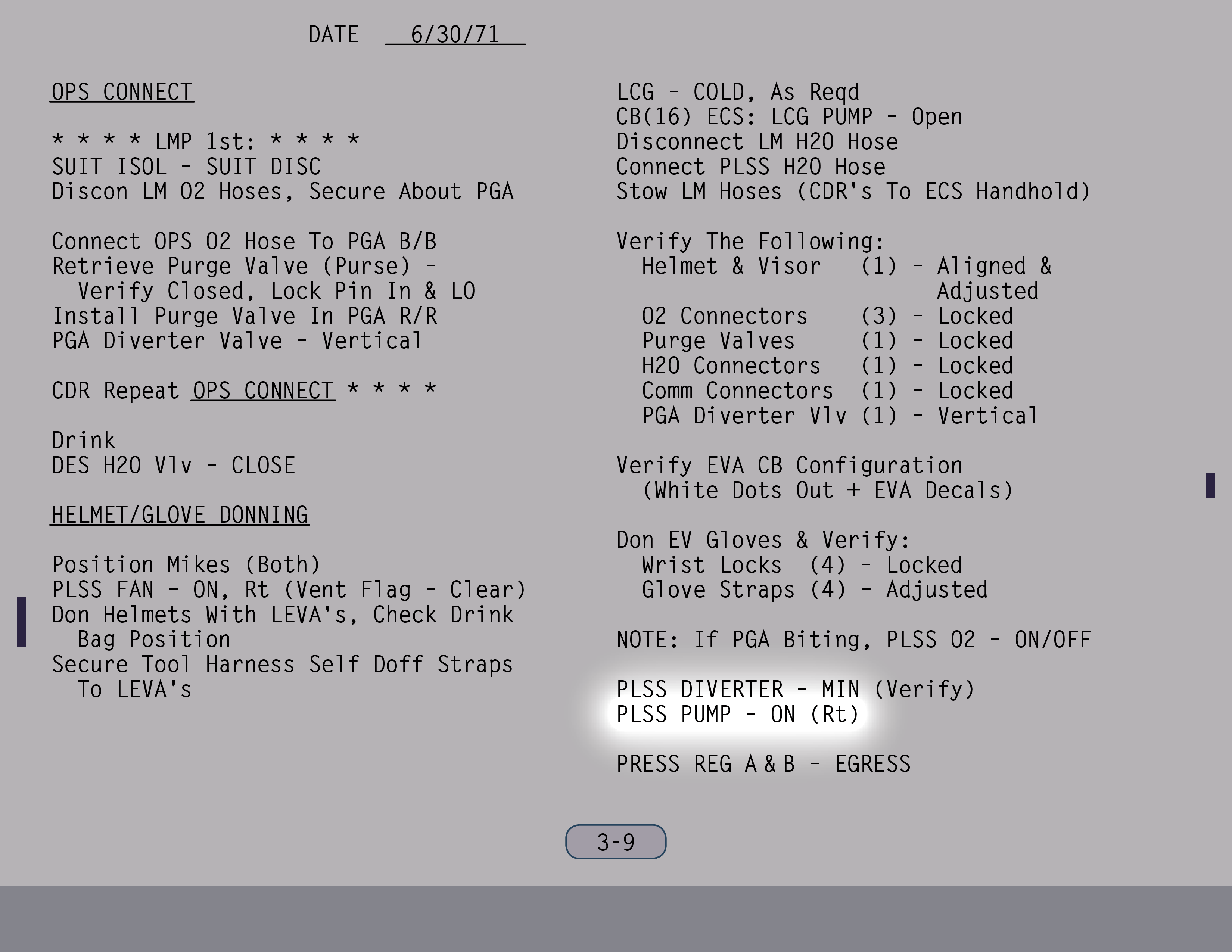1232x952 pixels.
Task: Click the LCG - COLD, As Reqd line
Action: (737, 92)
